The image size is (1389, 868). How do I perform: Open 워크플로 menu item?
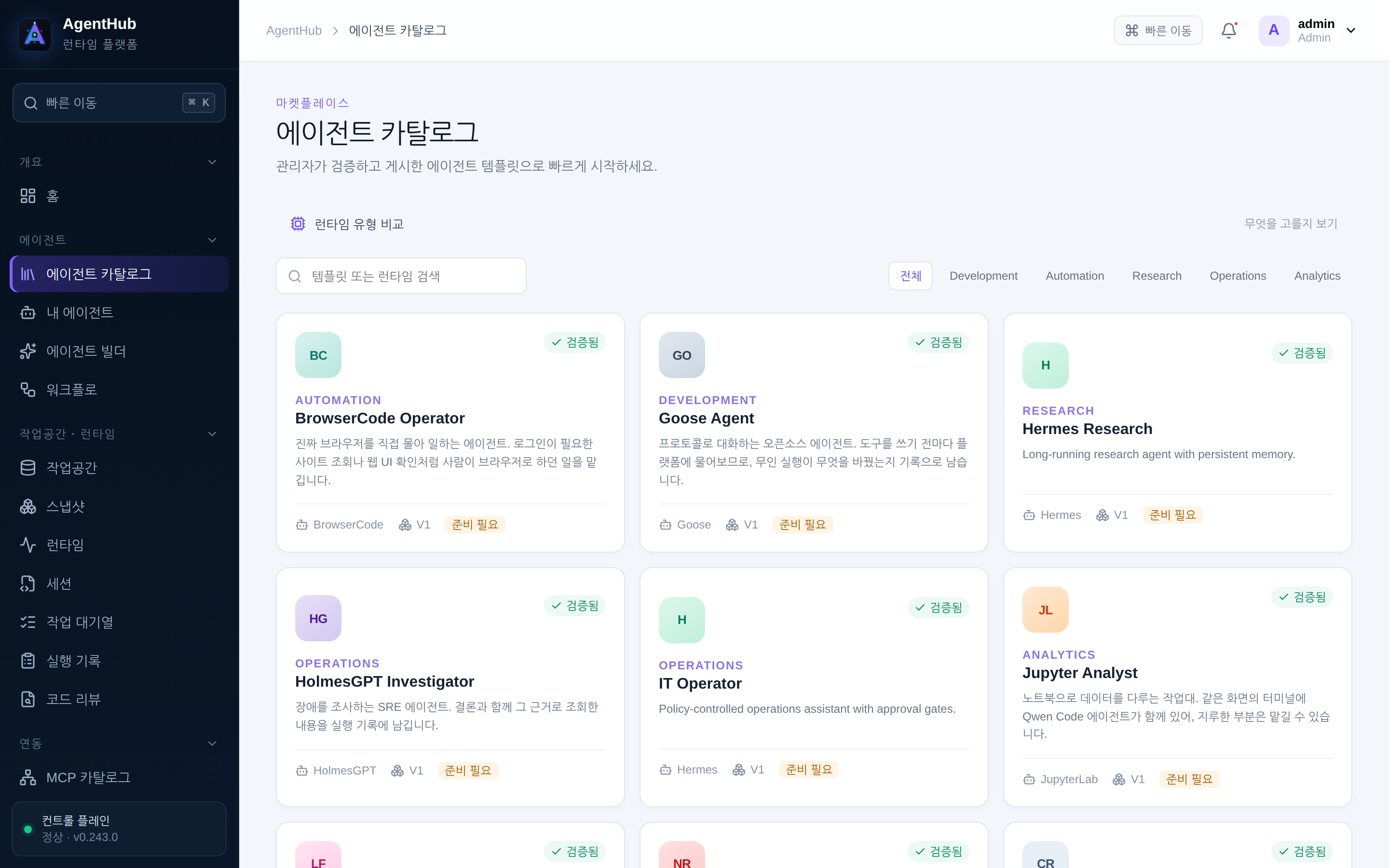pos(119,389)
